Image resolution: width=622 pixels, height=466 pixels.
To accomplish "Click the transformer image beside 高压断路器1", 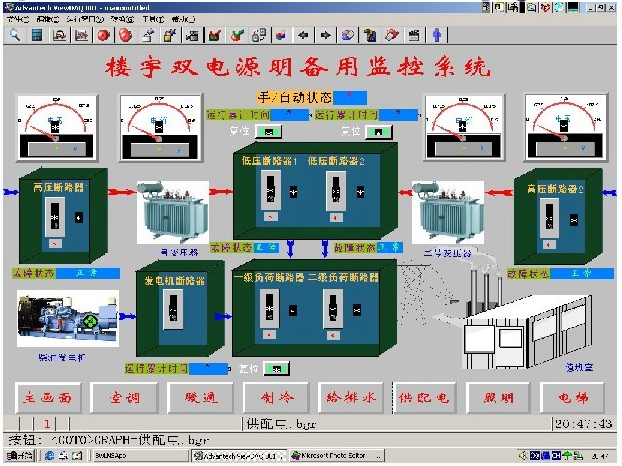I will pos(172,210).
